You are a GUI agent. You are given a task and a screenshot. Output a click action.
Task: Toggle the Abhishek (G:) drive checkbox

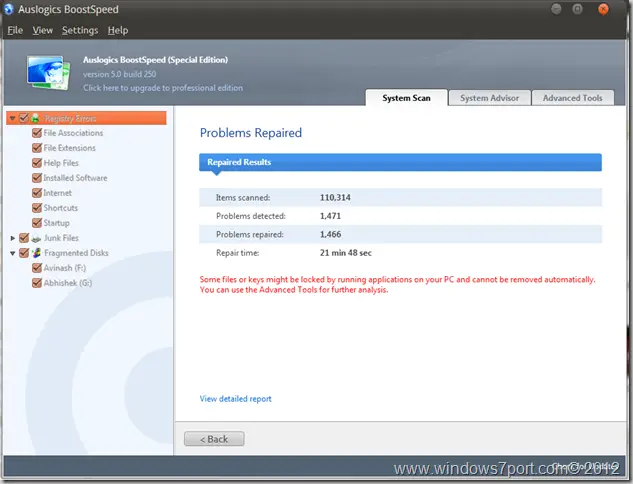pyautogui.click(x=37, y=283)
